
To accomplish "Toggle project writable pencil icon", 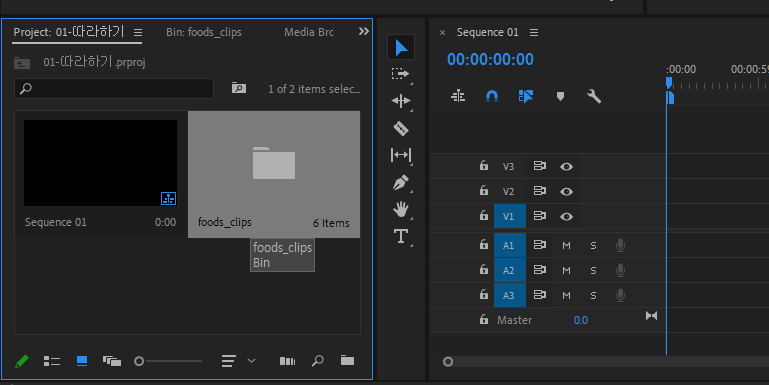I will click(22, 361).
